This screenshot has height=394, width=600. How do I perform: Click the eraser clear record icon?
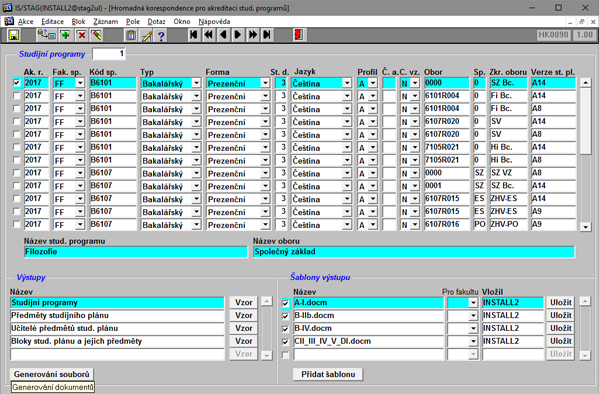point(96,35)
